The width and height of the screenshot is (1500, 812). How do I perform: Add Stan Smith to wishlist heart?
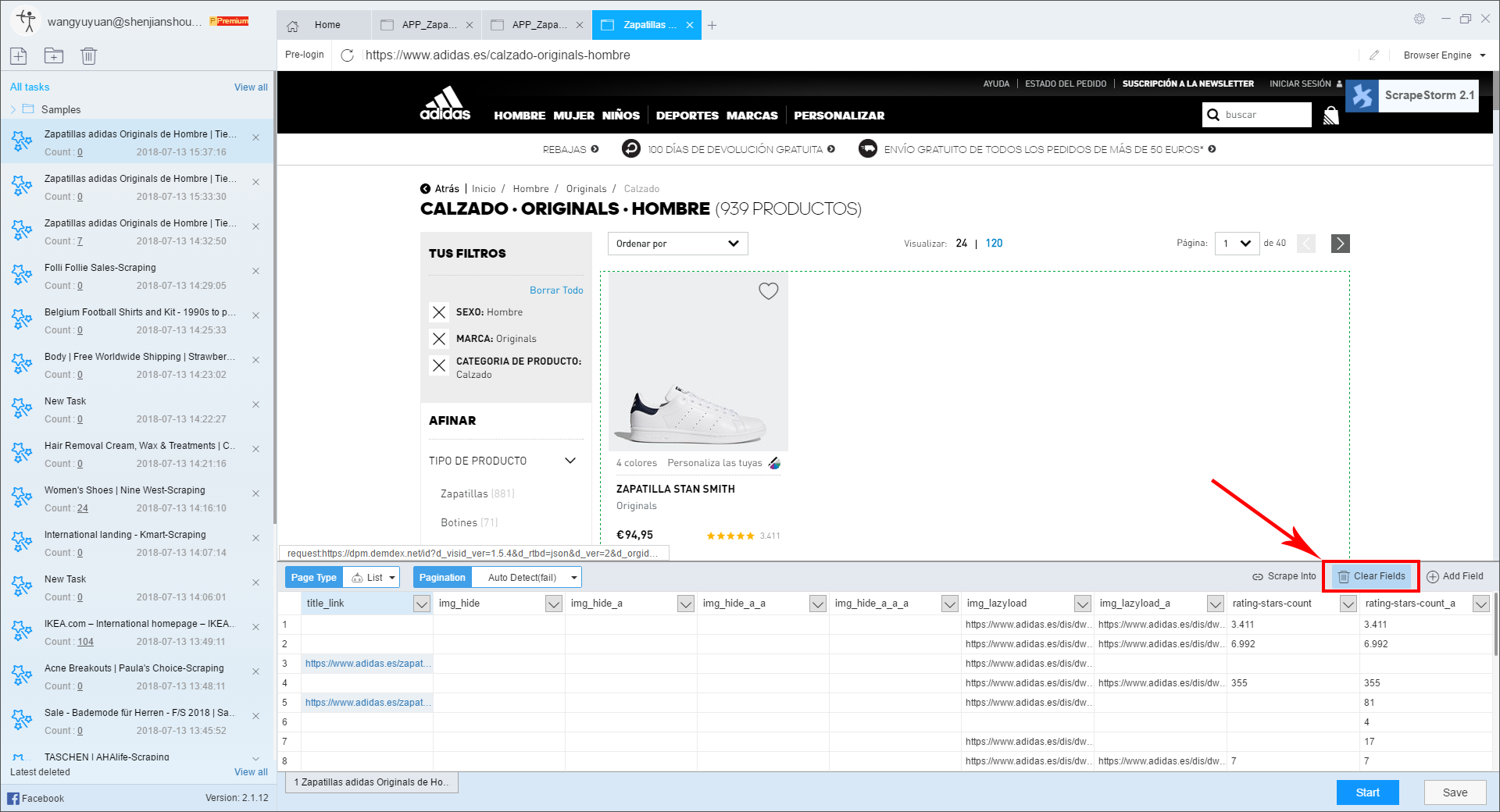pos(769,291)
